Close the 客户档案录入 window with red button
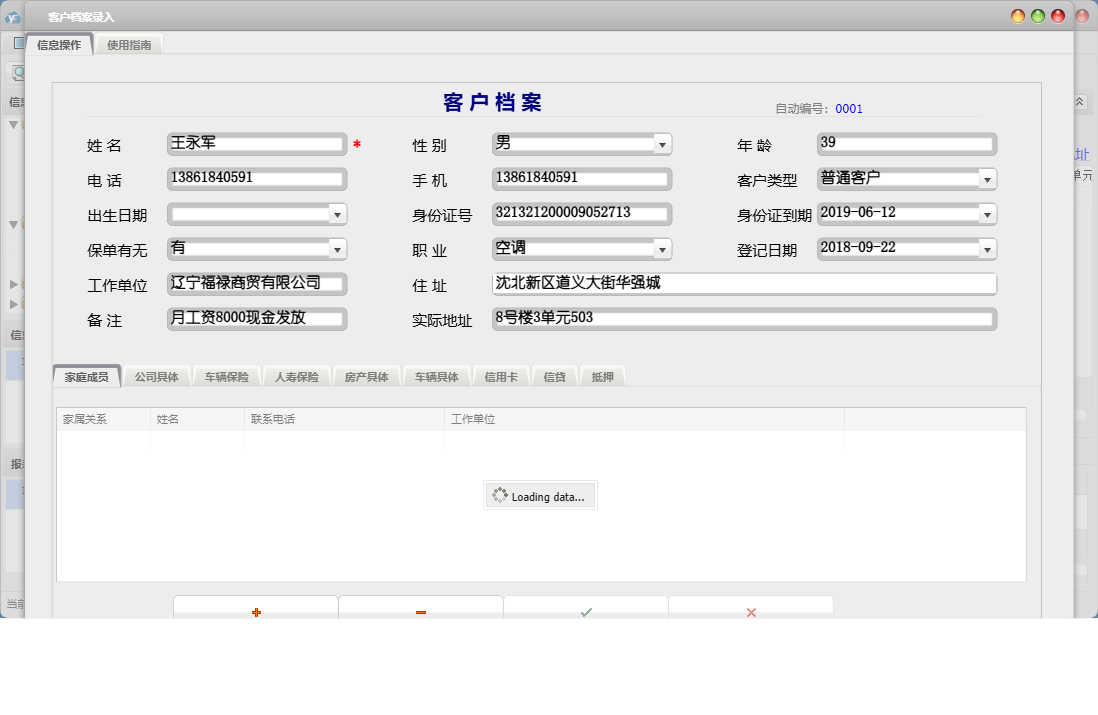The width and height of the screenshot is (1098, 715). (x=1058, y=16)
